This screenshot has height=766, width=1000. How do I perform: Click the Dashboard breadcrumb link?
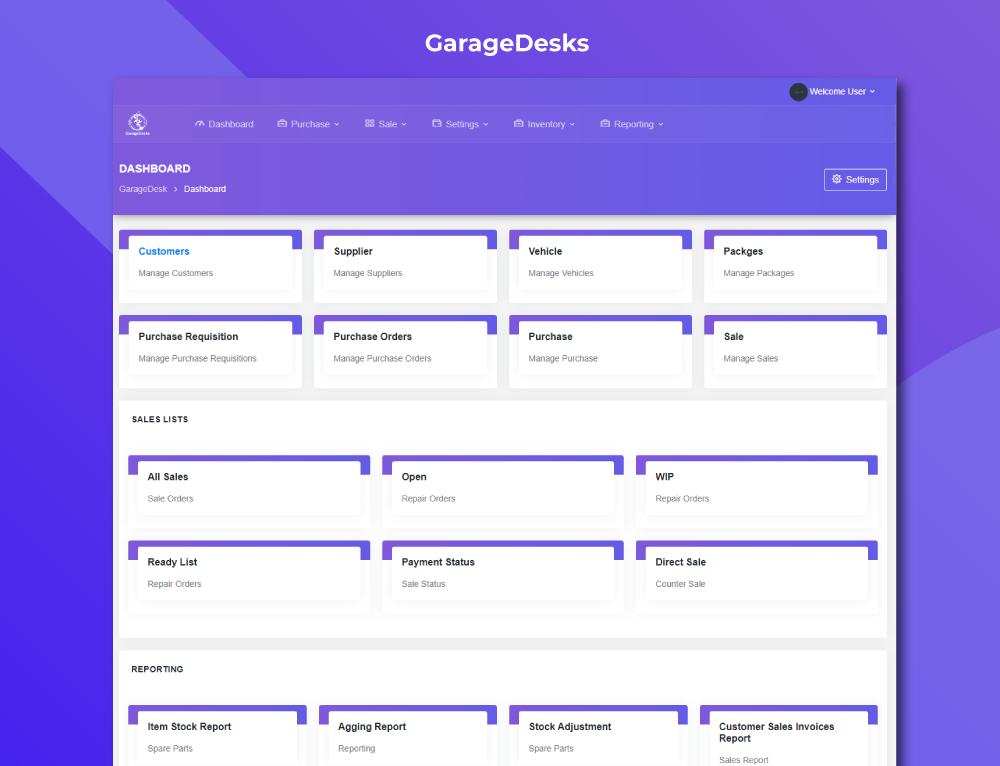click(x=205, y=189)
